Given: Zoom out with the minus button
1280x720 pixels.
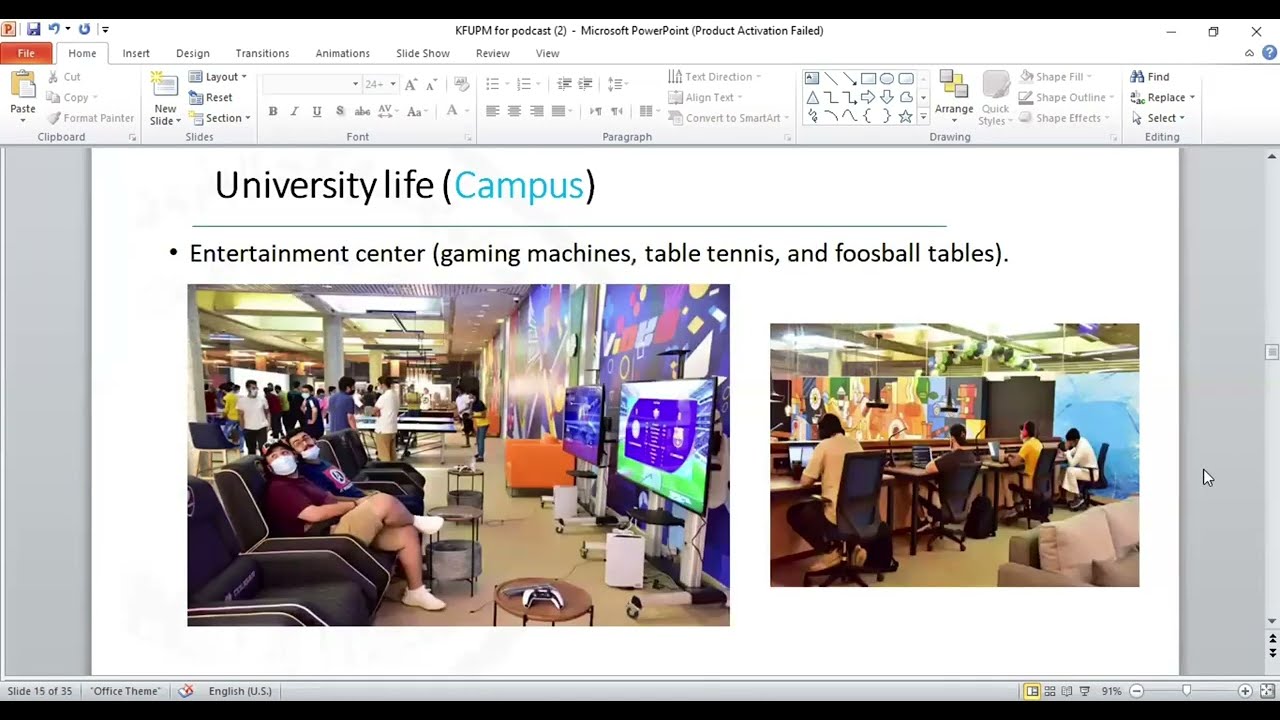Looking at the screenshot, I should click(1136, 691).
